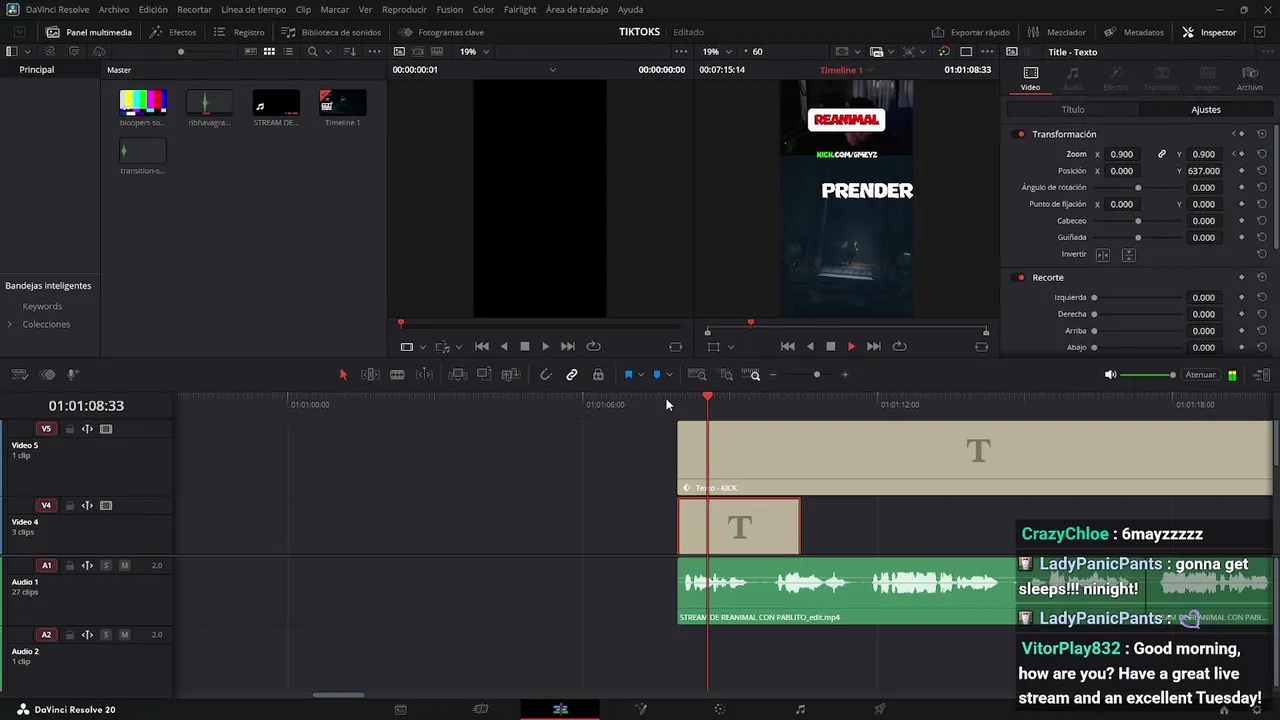Reset the Recorte section
The height and width of the screenshot is (720, 1280).
(1262, 277)
